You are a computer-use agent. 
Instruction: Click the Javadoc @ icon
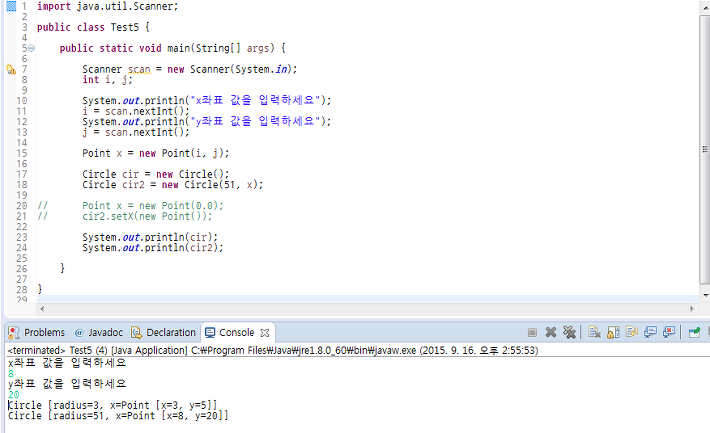click(x=79, y=333)
